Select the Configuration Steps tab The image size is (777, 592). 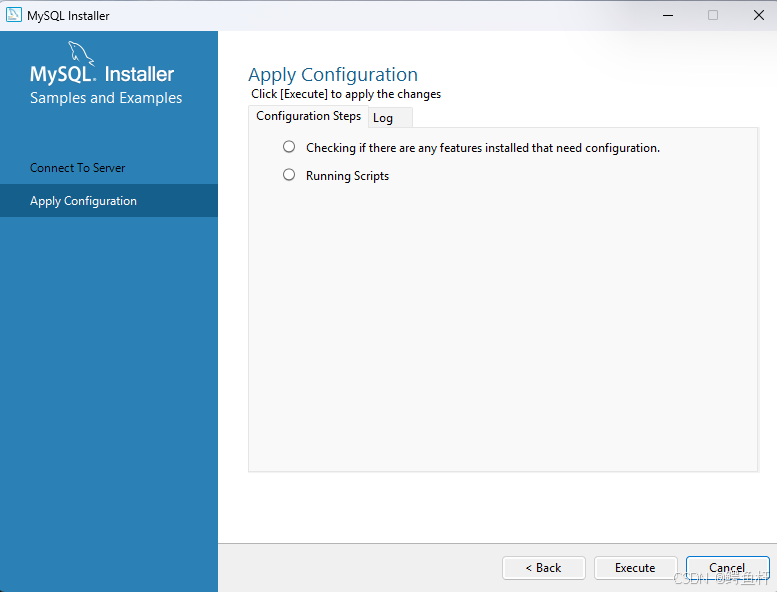(x=308, y=116)
